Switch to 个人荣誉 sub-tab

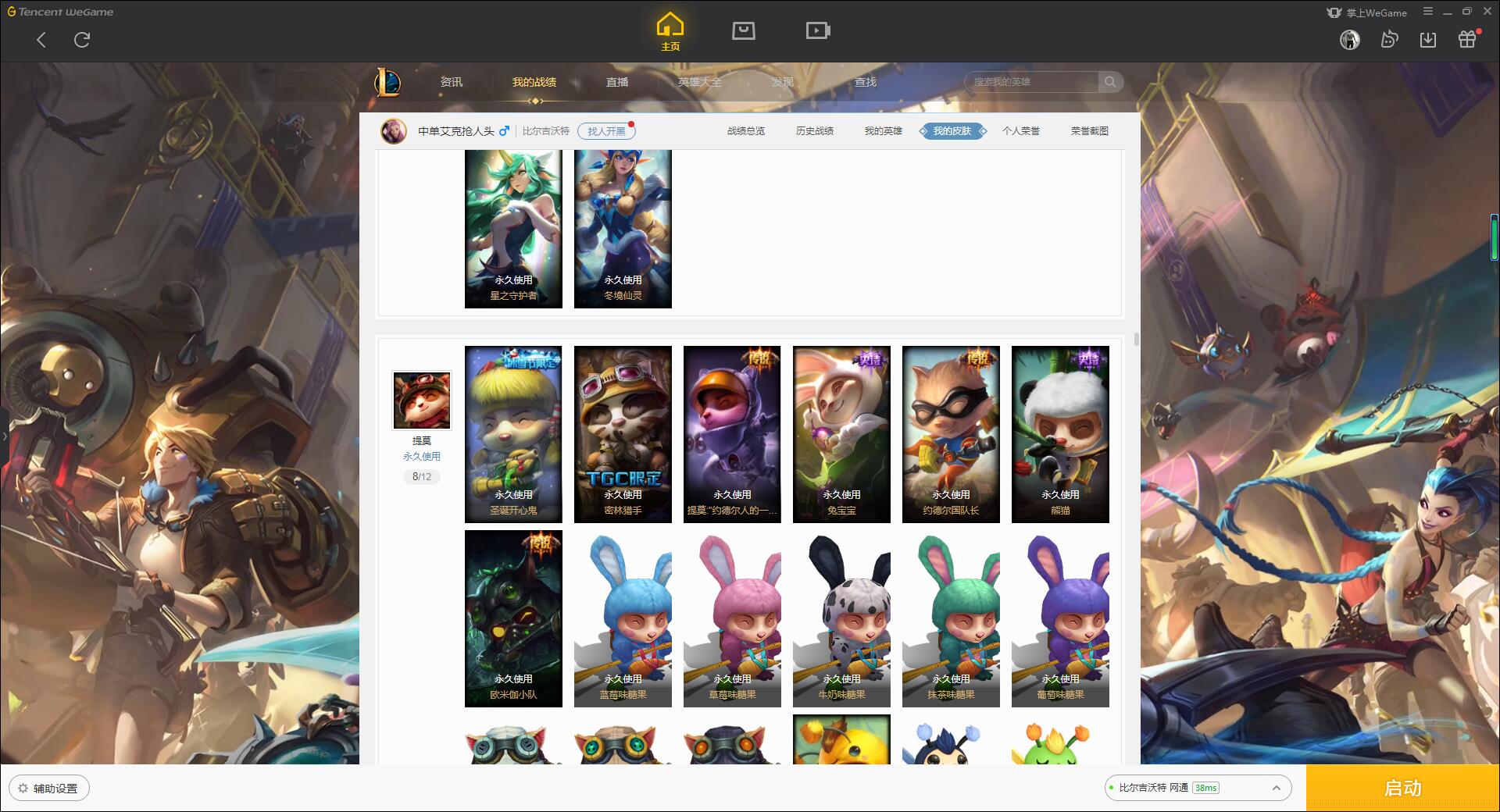1021,131
